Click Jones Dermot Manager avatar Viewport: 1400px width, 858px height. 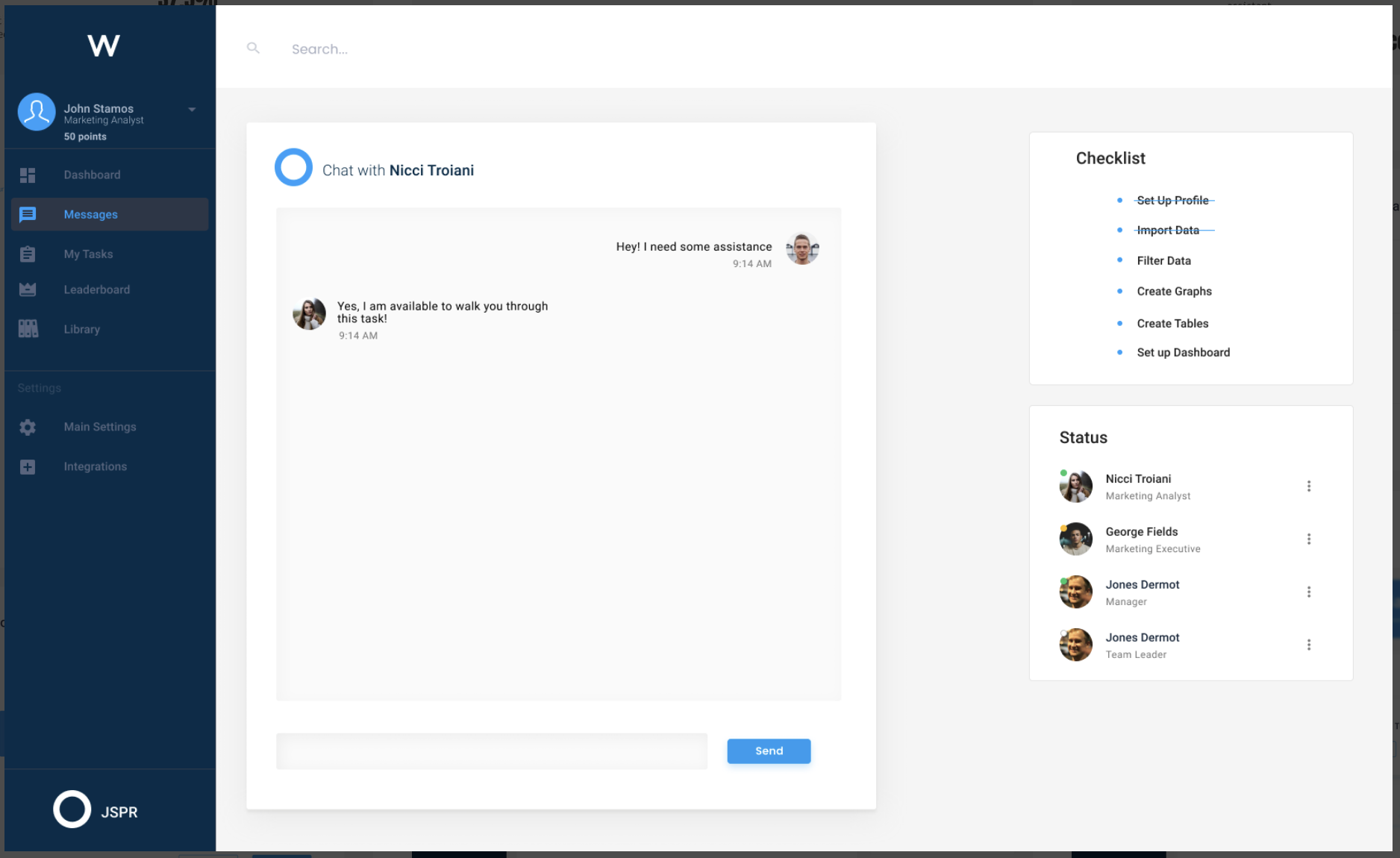click(1076, 592)
